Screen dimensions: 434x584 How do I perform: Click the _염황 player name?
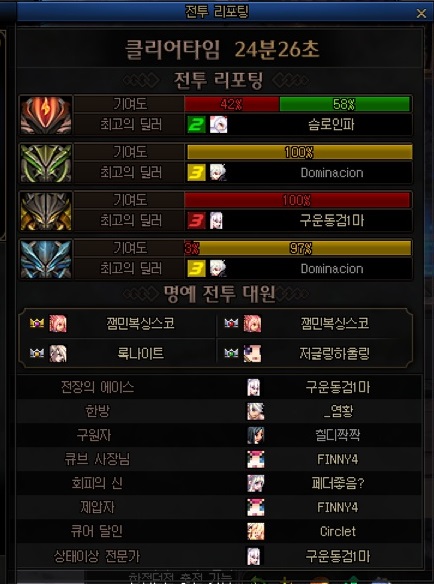(338, 412)
